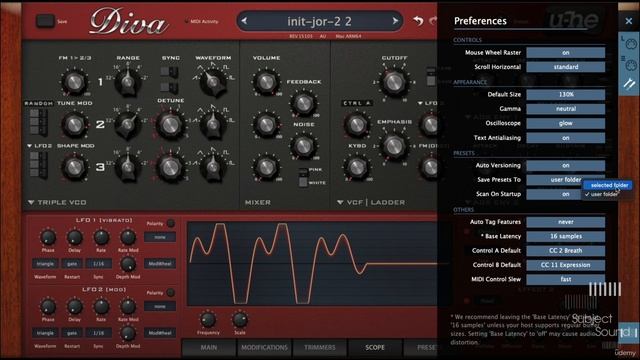Toggle the pink/white noise switch

pyautogui.click(x=303, y=177)
